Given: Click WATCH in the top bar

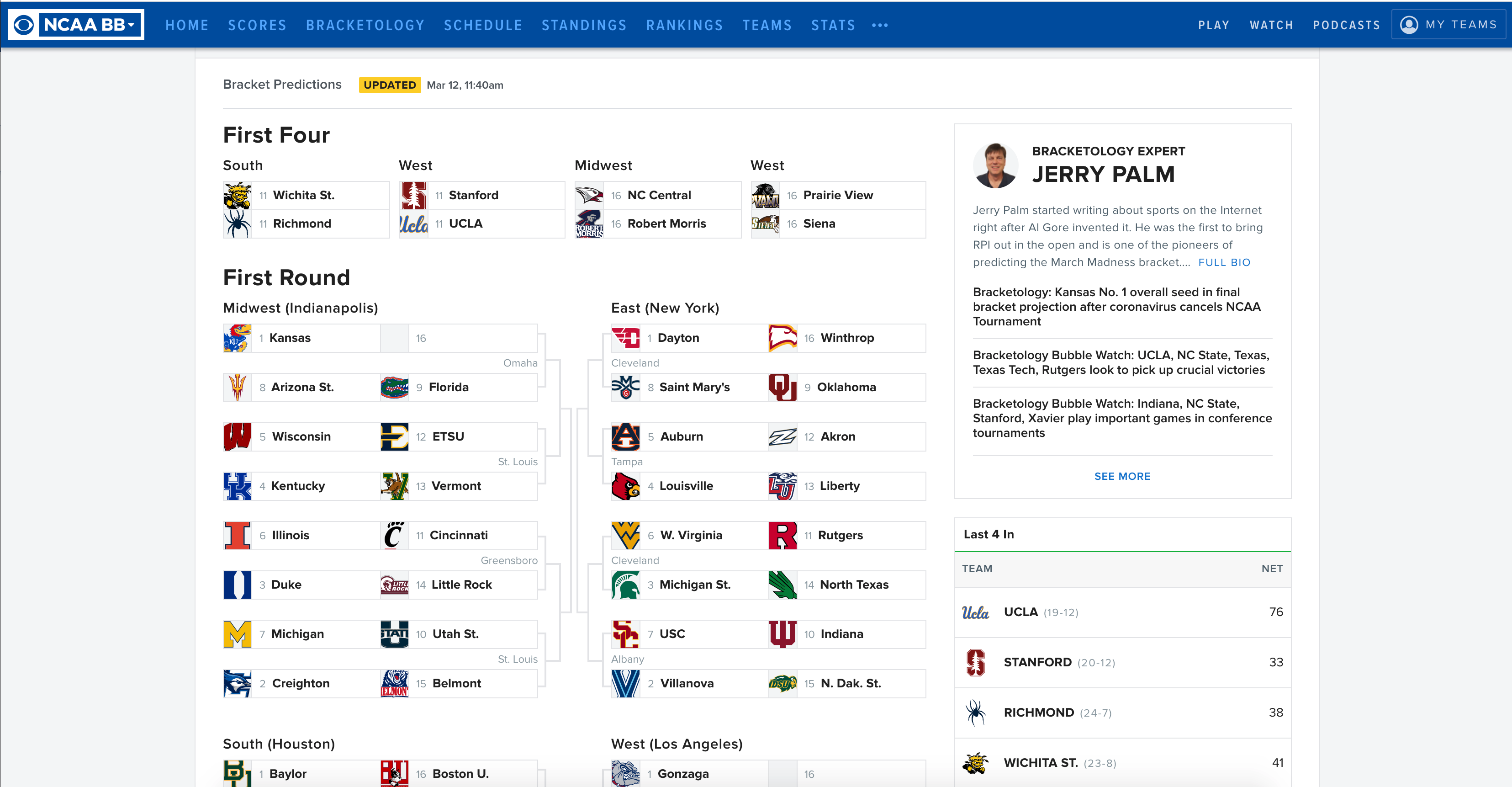Looking at the screenshot, I should [1271, 25].
